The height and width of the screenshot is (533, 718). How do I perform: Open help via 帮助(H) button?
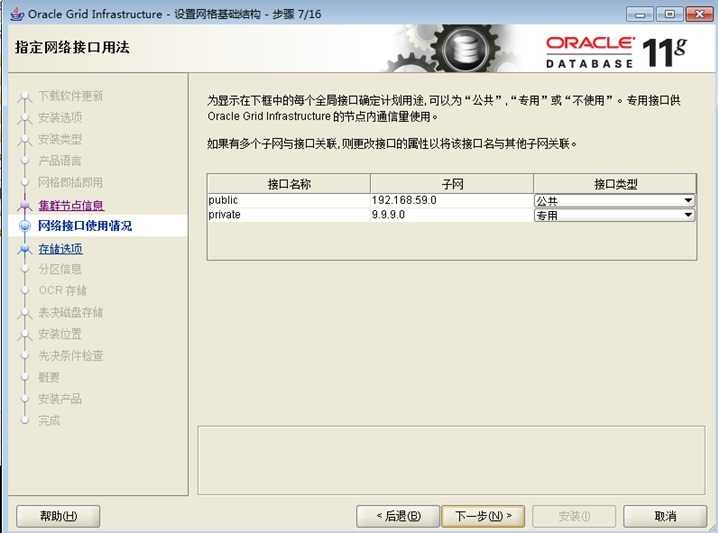pyautogui.click(x=58, y=517)
